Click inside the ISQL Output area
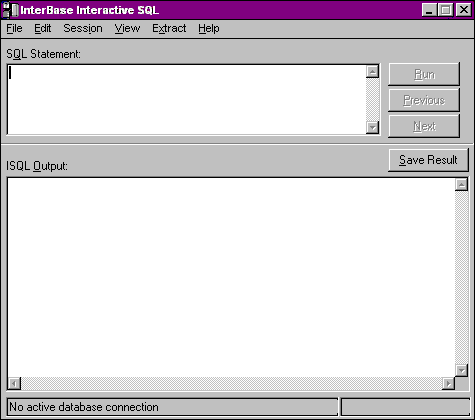This screenshot has width=475, height=420. coord(231,277)
